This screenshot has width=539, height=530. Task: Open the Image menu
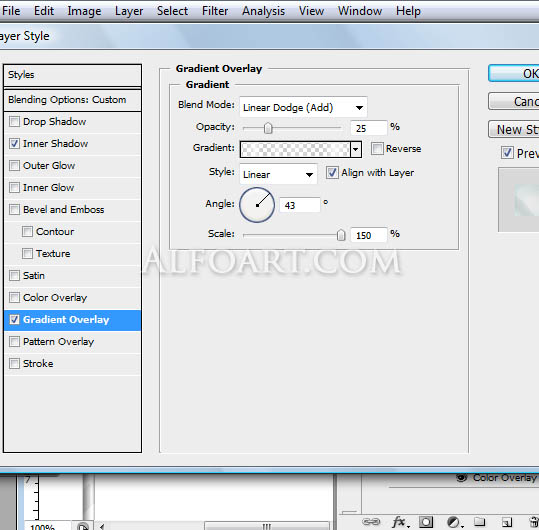[84, 11]
